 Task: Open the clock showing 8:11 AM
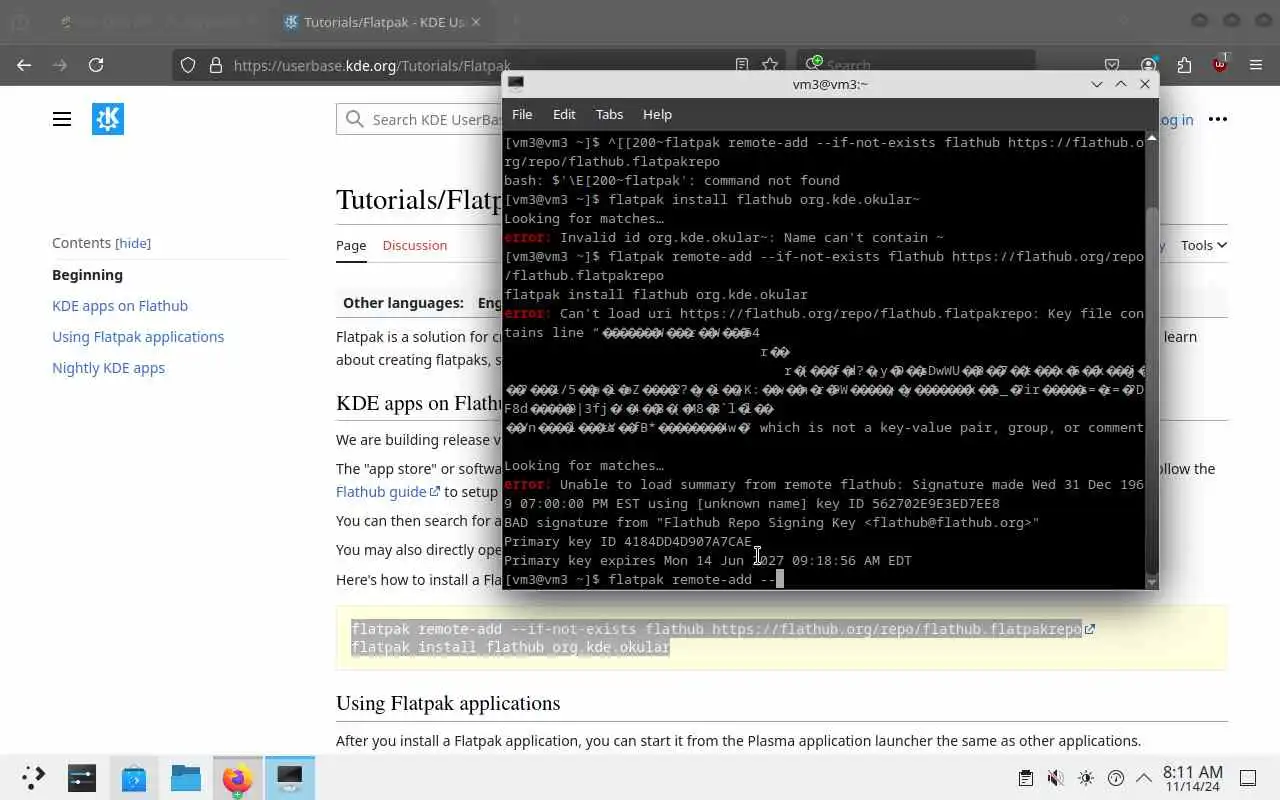(1192, 778)
